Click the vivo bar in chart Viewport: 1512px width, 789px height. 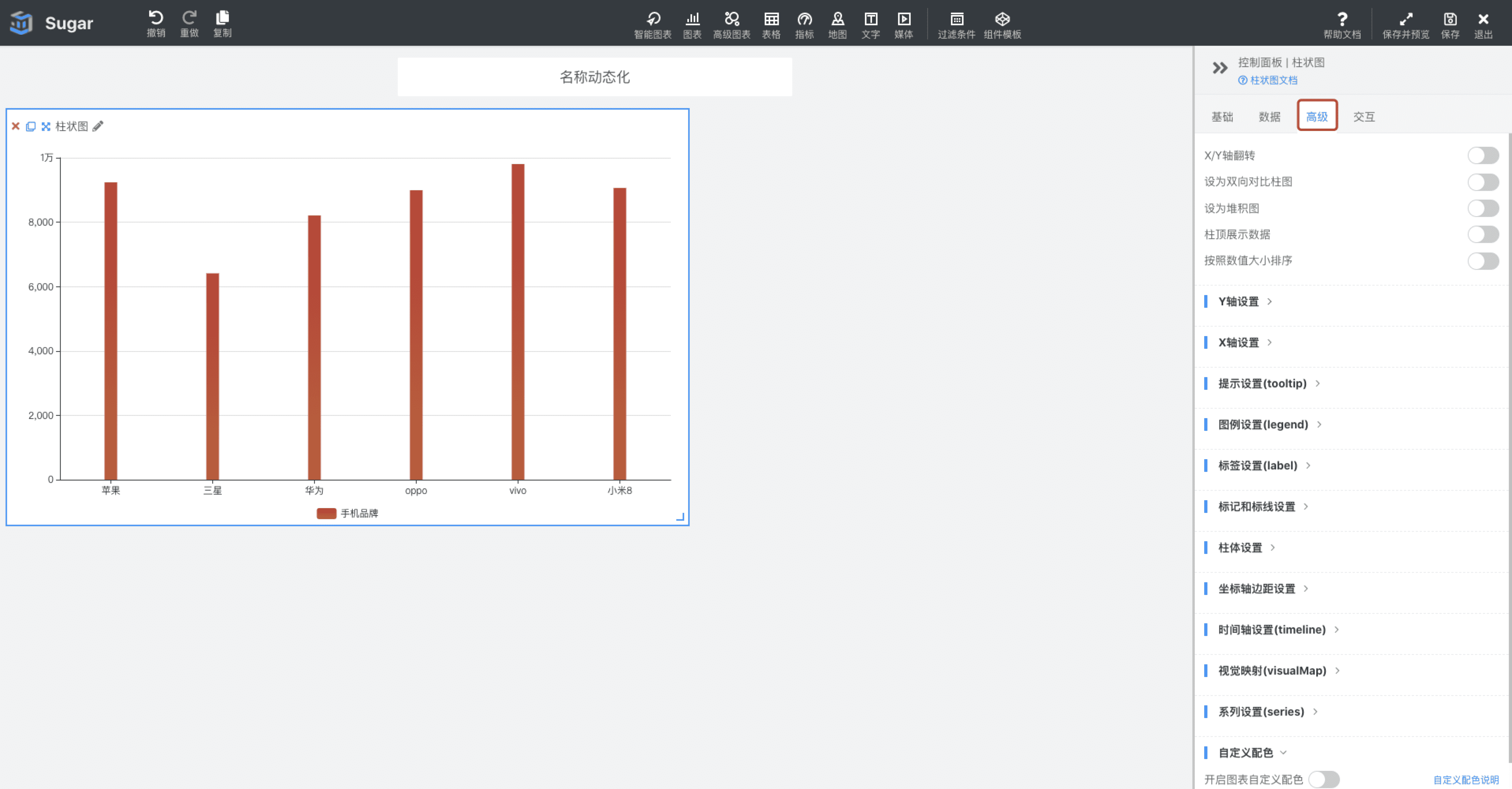518,322
